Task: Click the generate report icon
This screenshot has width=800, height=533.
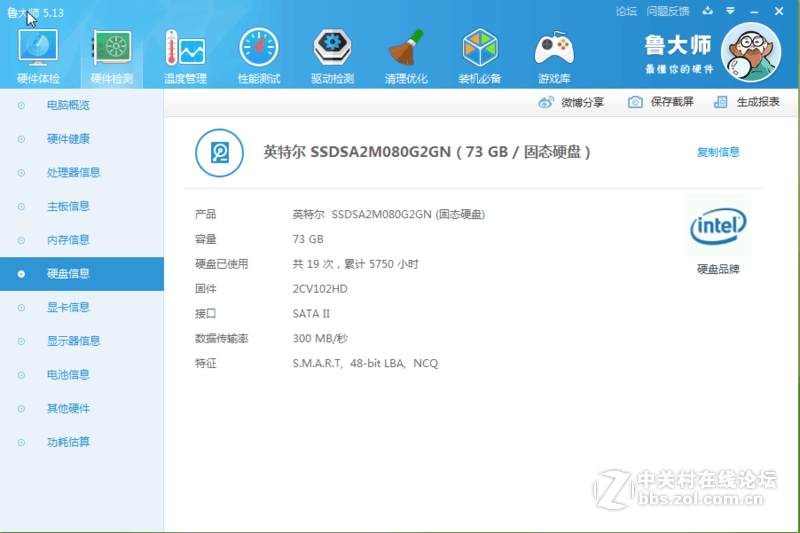Action: (x=720, y=102)
